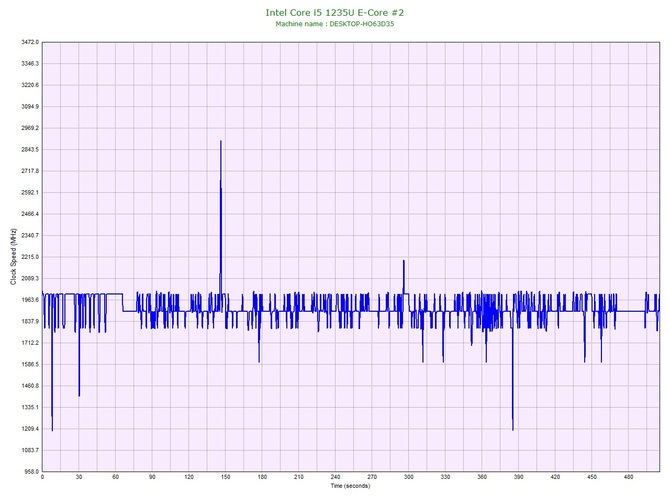Select the 2969.2 y-axis value
This screenshot has height=503, width=670.
pyautogui.click(x=30, y=128)
